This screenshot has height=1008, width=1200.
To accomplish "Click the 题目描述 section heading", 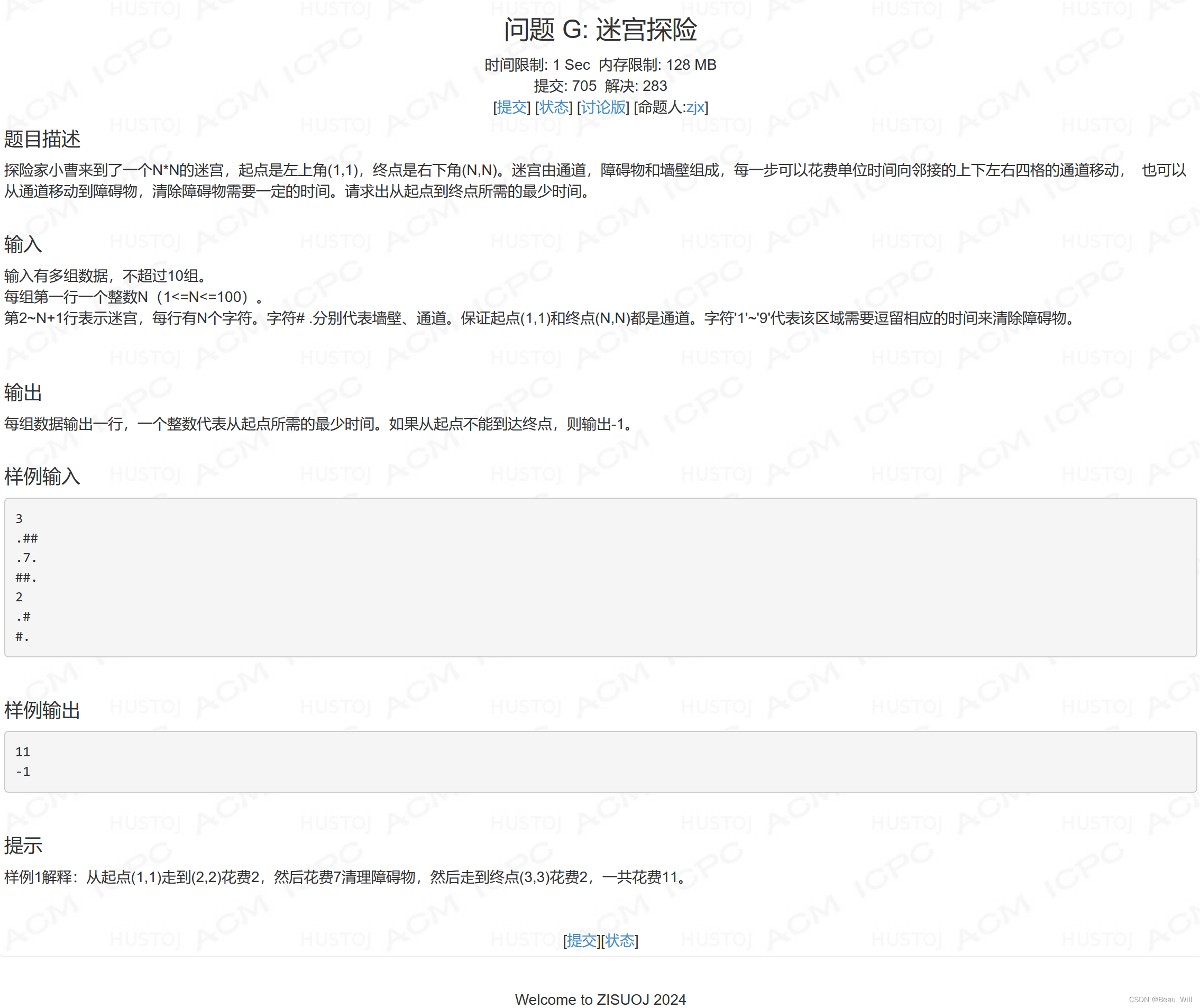I will click(x=42, y=139).
